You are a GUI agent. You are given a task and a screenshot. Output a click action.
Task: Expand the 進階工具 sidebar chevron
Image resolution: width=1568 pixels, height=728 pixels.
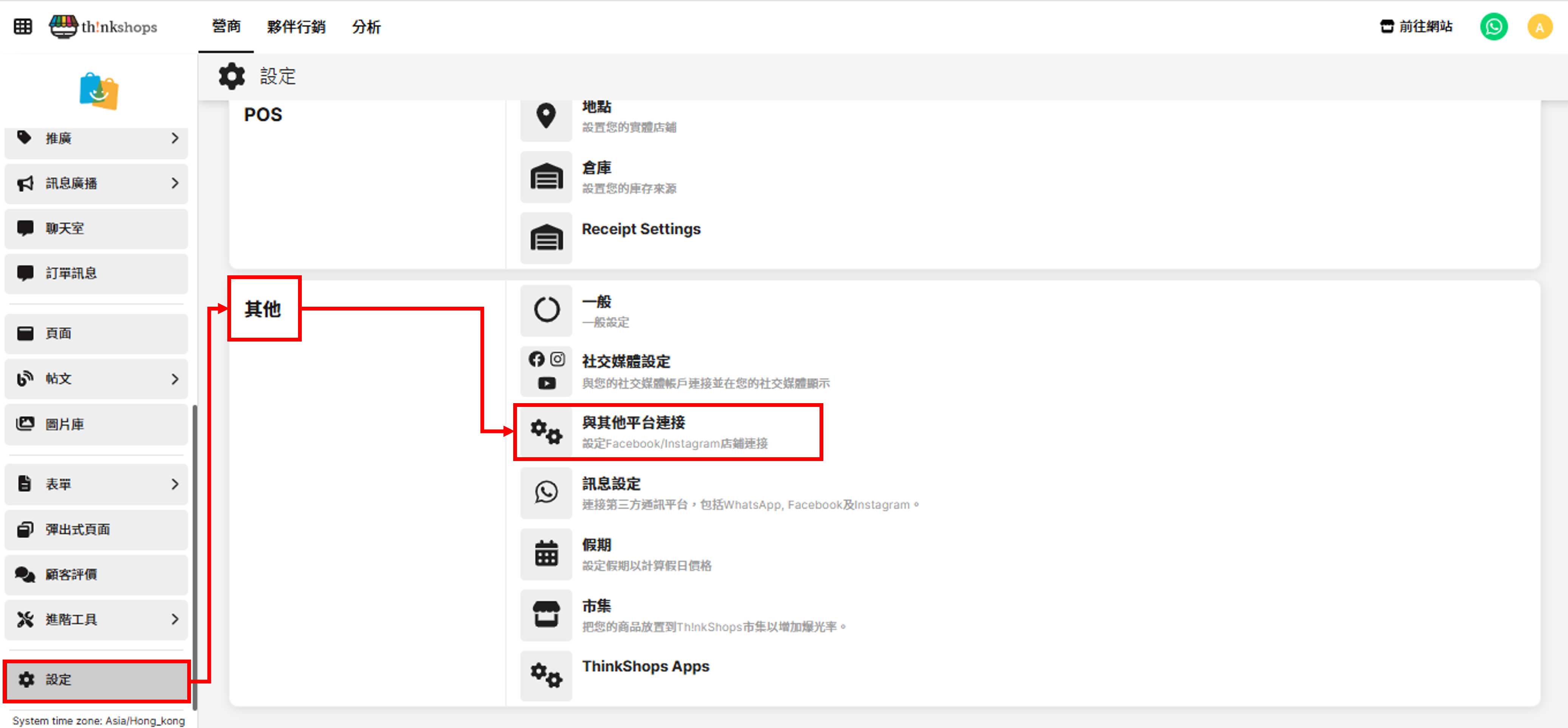175,619
